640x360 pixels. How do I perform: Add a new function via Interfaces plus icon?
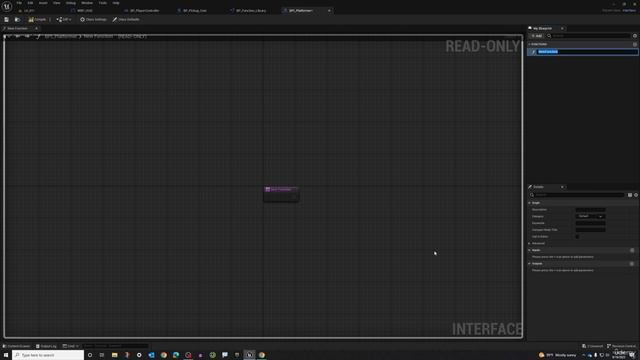635,44
